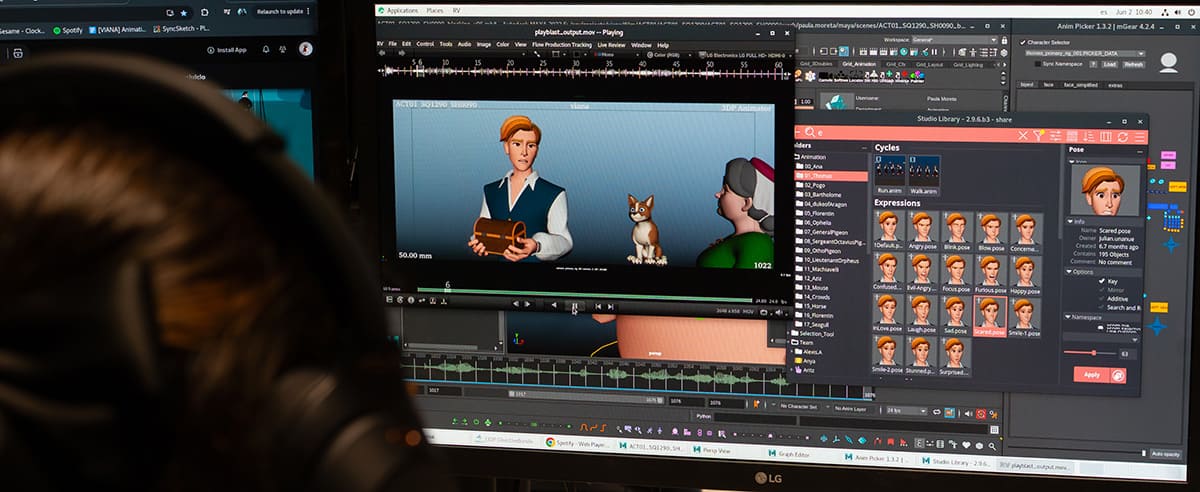Open the Live Review menu in RV
Image resolution: width=1200 pixels, height=492 pixels.
tap(611, 44)
